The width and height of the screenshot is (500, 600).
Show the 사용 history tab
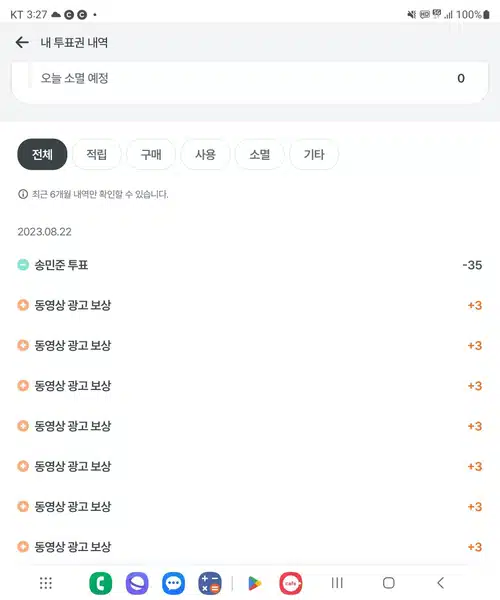click(x=205, y=154)
